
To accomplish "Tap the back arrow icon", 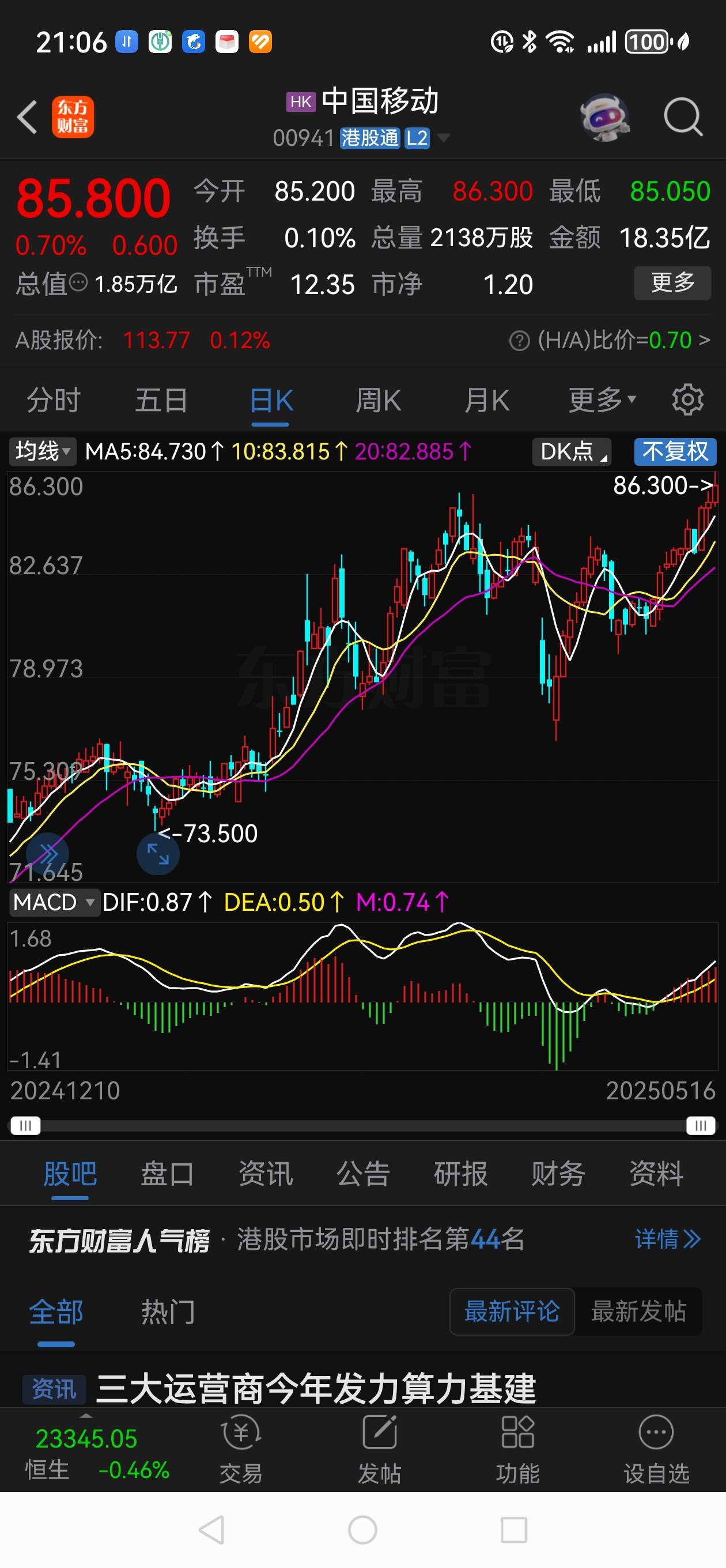I will pyautogui.click(x=27, y=116).
